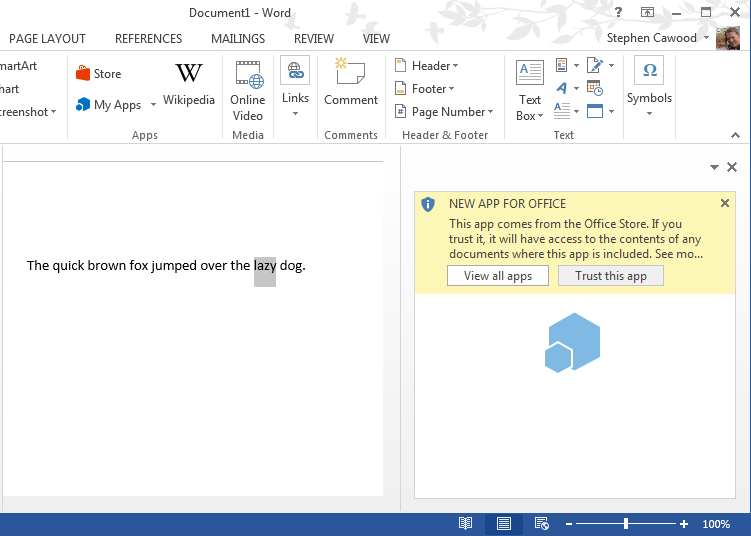751x536 pixels.
Task: Open the My Apps dropdown arrow
Action: [x=153, y=104]
